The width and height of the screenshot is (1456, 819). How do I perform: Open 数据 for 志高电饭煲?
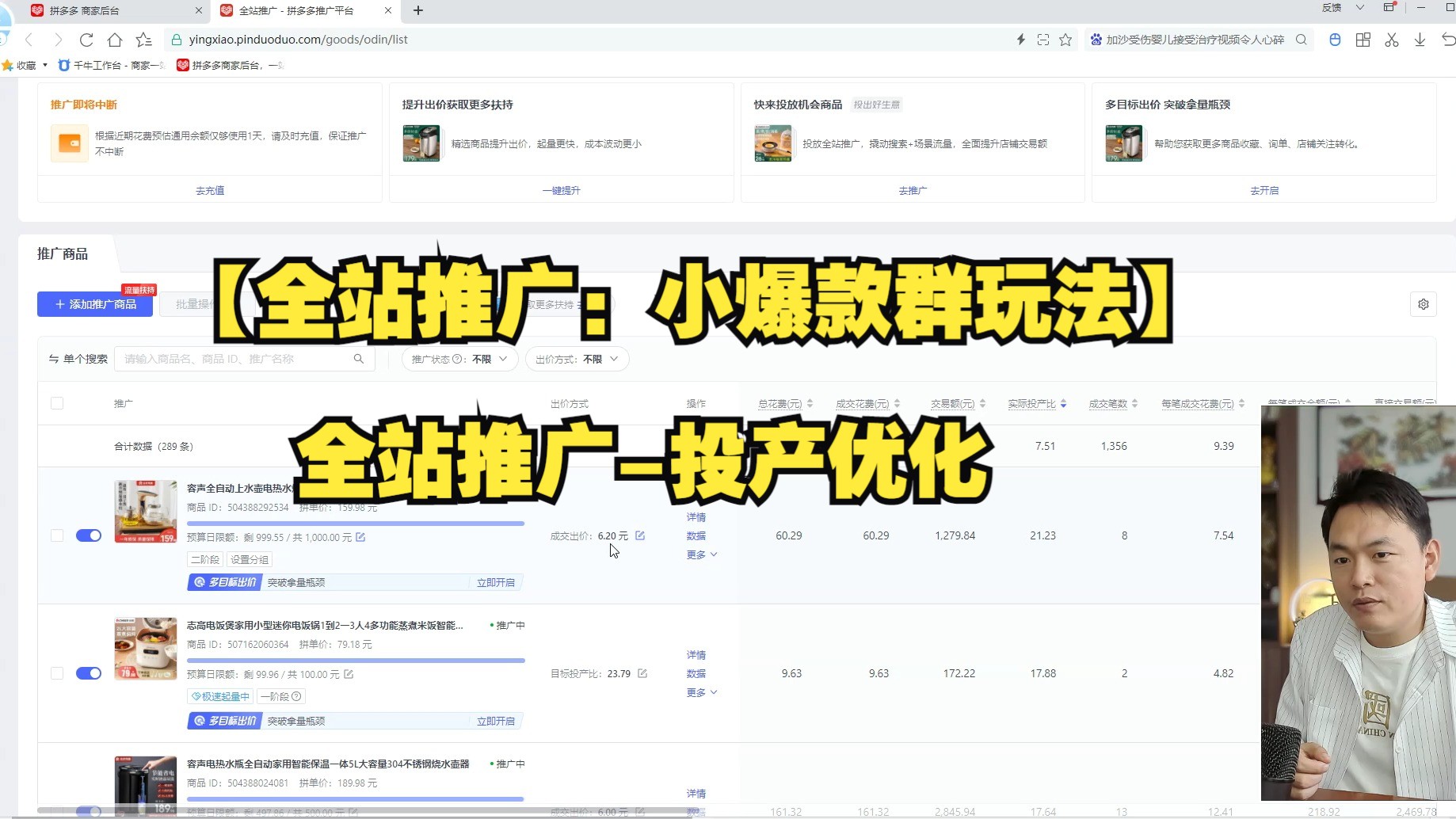coord(696,673)
